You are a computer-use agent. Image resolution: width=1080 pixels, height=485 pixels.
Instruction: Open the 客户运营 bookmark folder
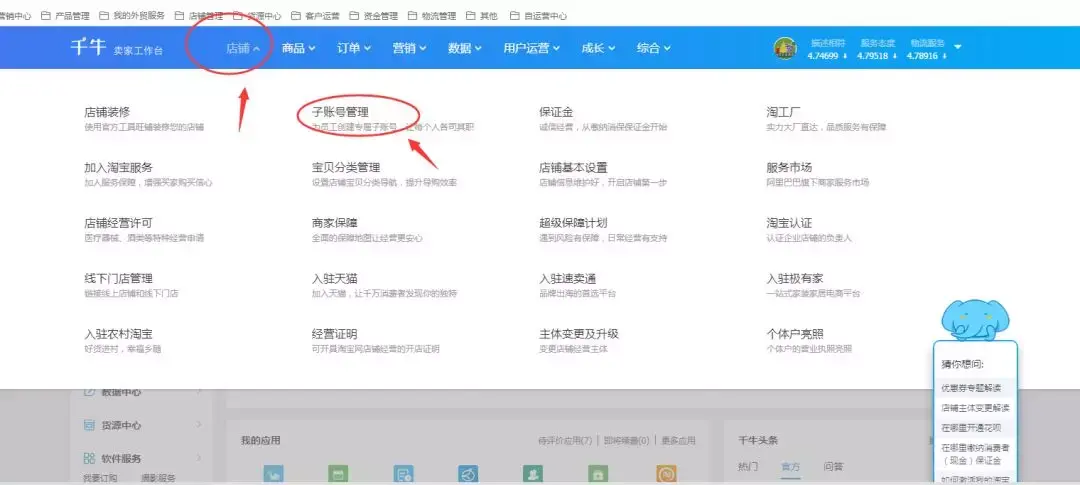pos(315,15)
